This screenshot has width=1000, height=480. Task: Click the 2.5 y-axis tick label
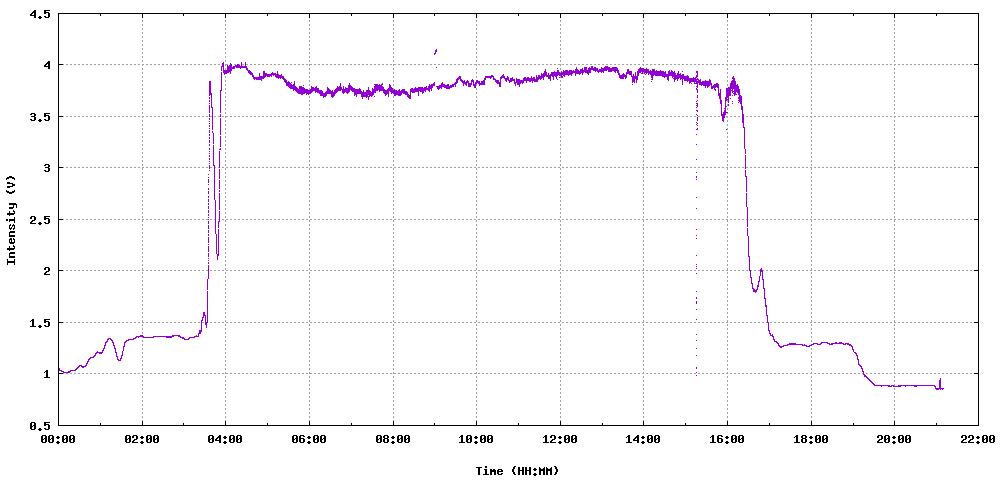[40, 220]
